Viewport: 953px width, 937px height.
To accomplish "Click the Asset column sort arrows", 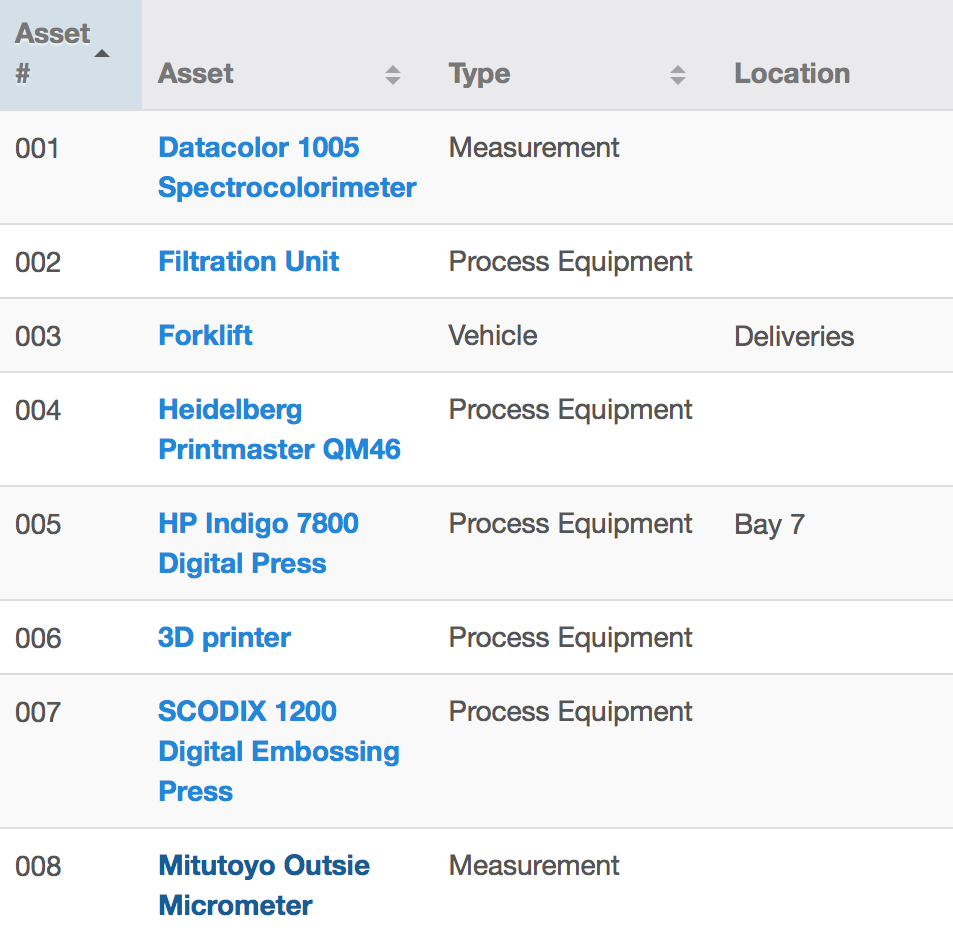I will (393, 75).
